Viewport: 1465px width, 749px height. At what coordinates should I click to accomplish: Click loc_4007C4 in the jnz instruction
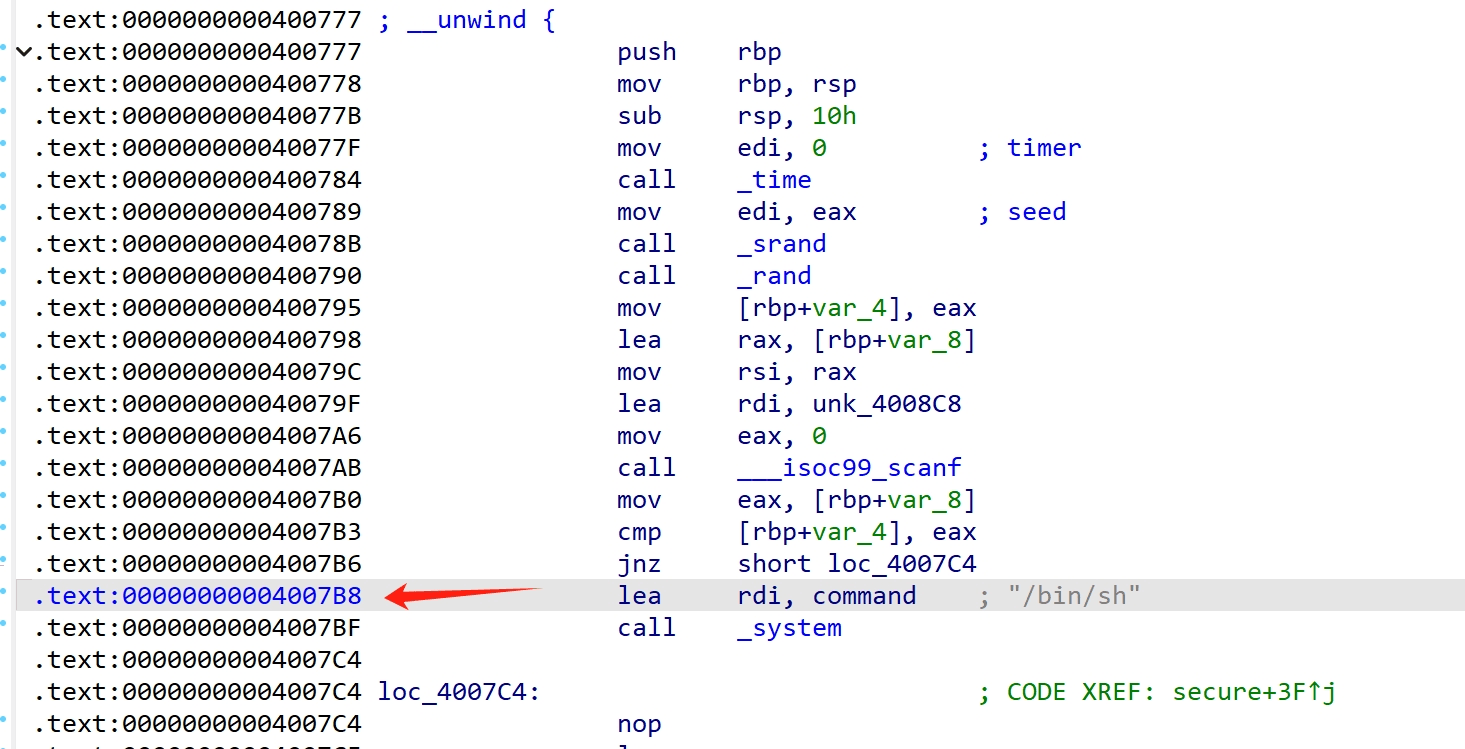point(902,564)
